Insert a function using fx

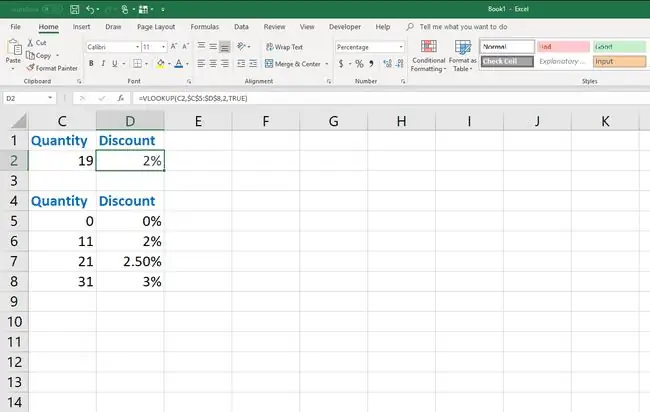121,98
